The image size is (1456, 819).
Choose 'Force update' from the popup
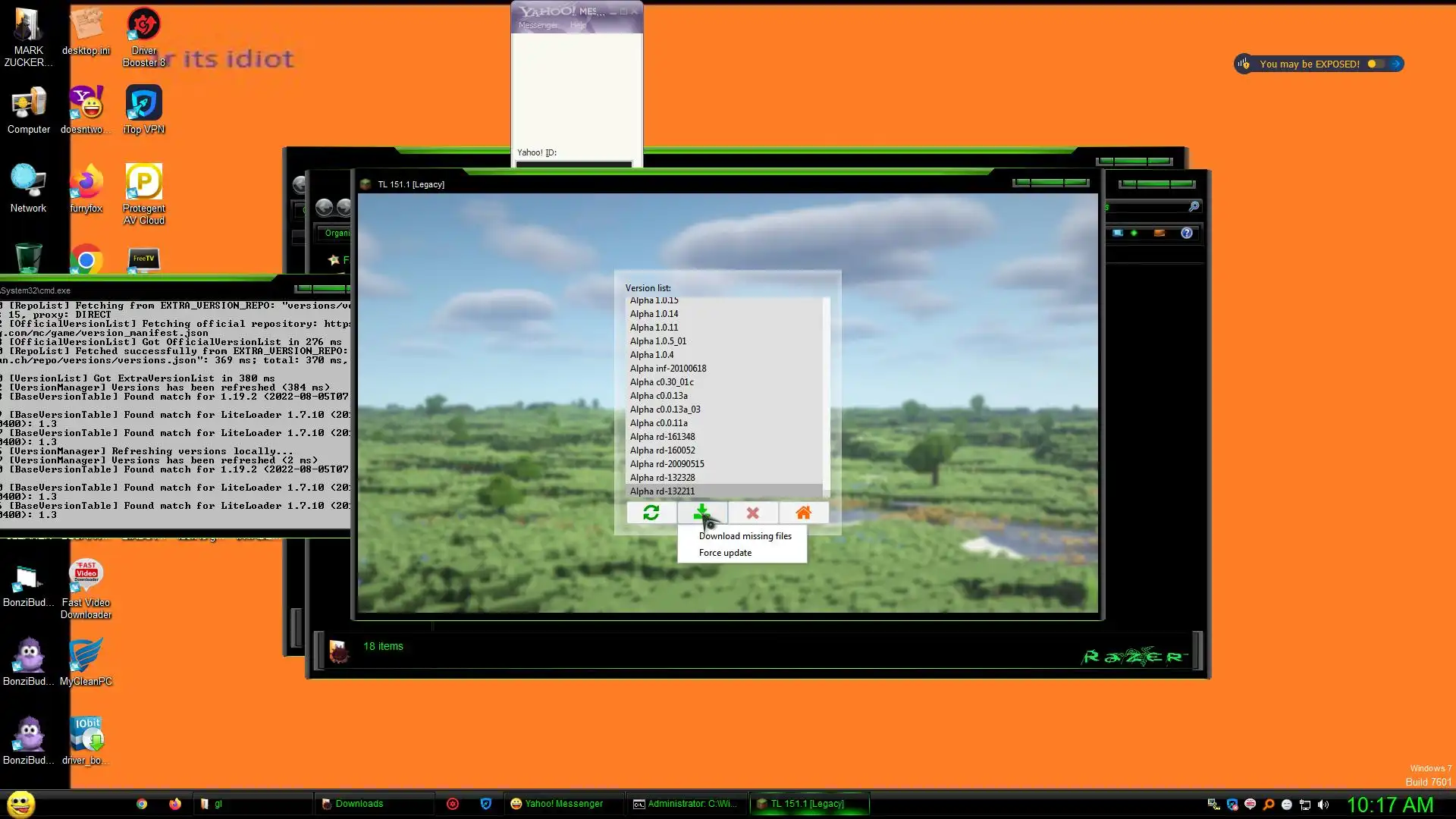point(725,553)
